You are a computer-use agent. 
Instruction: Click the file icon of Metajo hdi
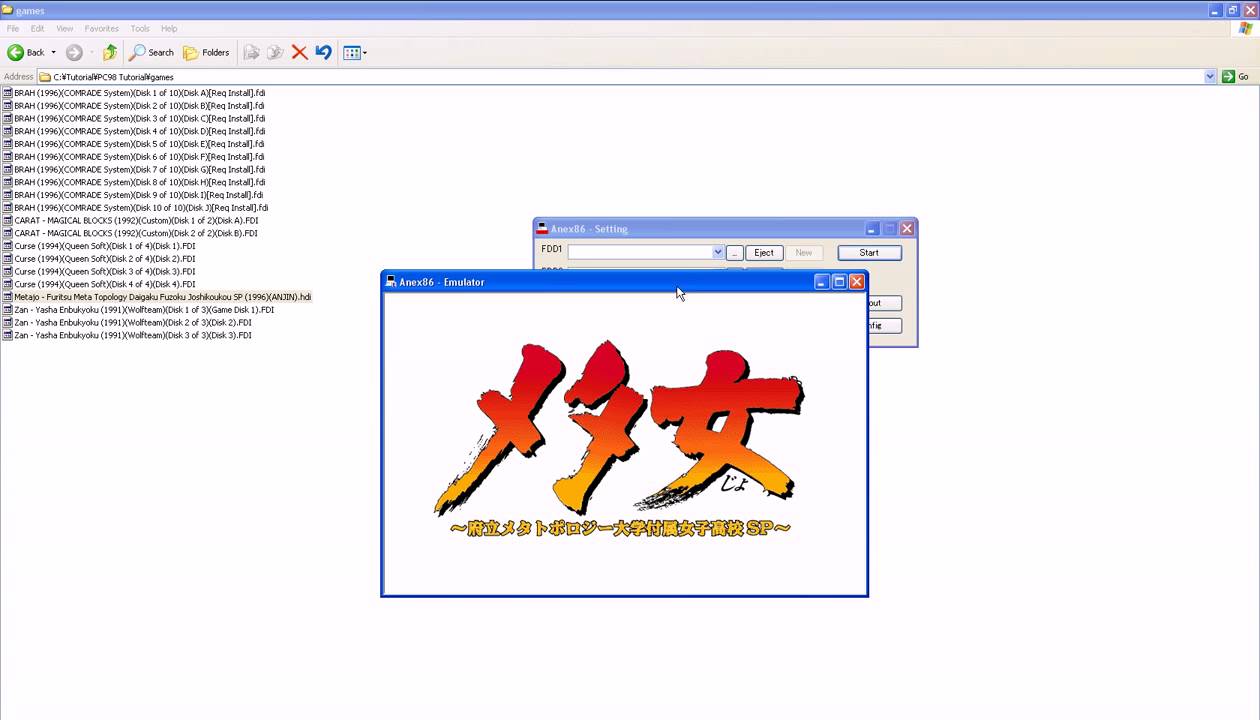coord(7,297)
